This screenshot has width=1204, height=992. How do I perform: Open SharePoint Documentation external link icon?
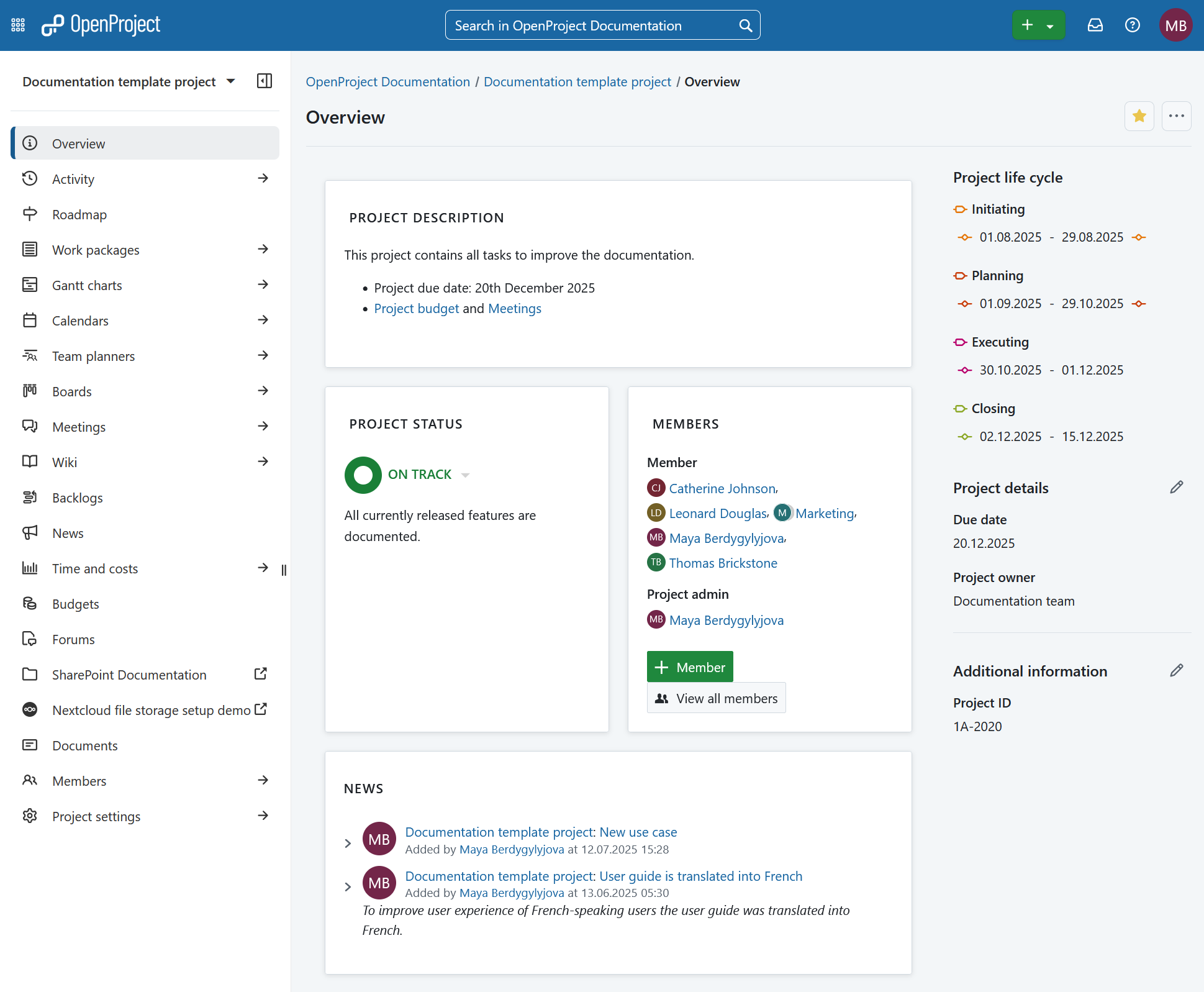(261, 674)
